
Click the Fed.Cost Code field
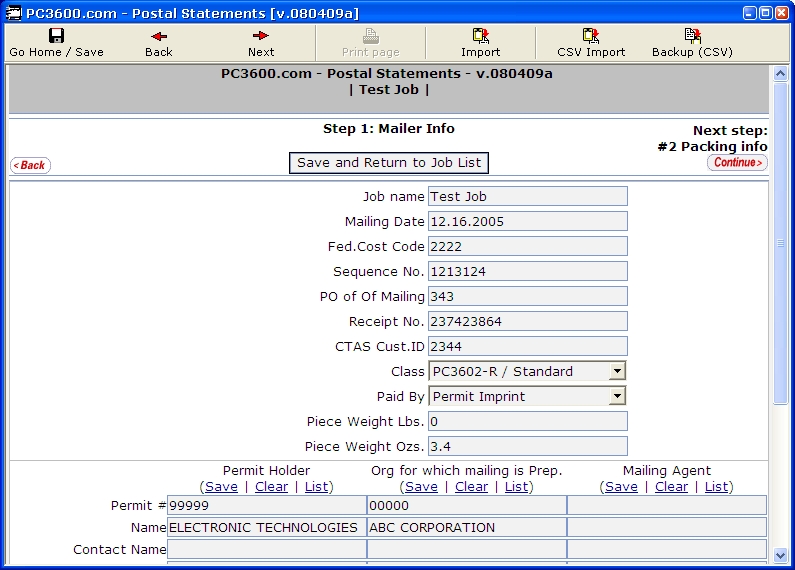point(528,246)
